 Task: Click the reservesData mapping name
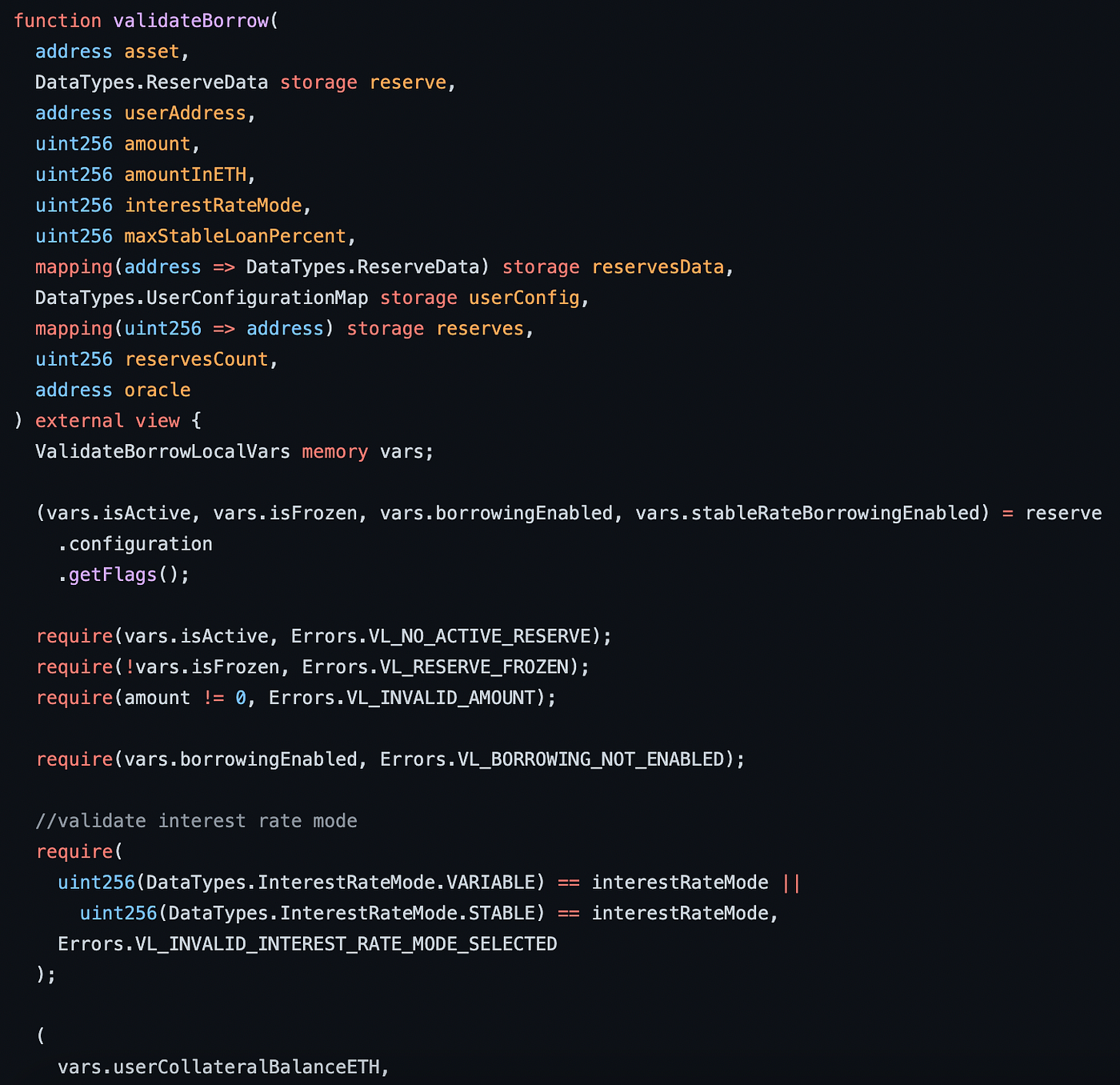tap(657, 267)
